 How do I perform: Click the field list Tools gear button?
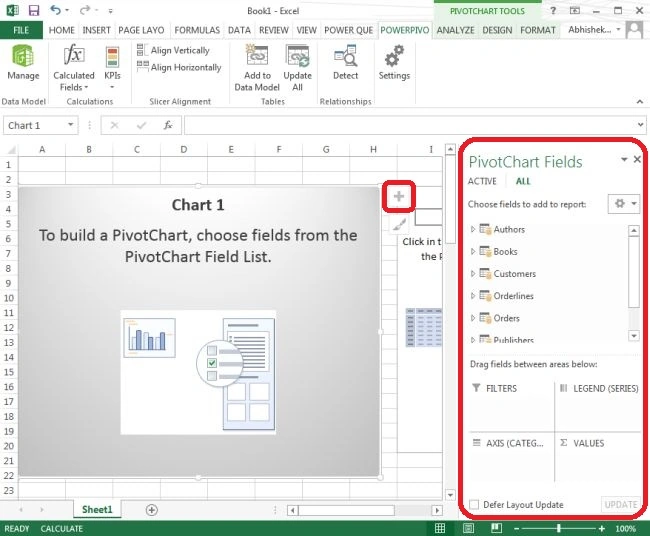624,204
